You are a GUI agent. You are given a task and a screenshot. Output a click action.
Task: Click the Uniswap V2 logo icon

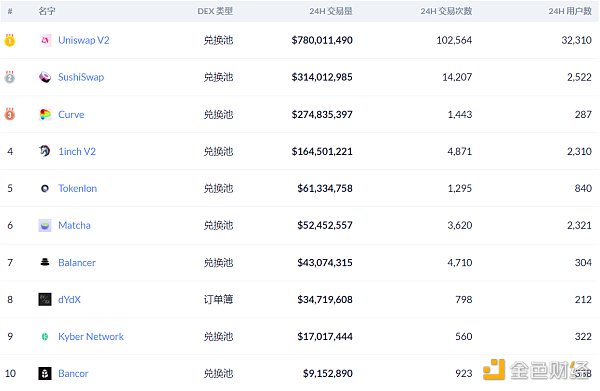pyautogui.click(x=45, y=40)
